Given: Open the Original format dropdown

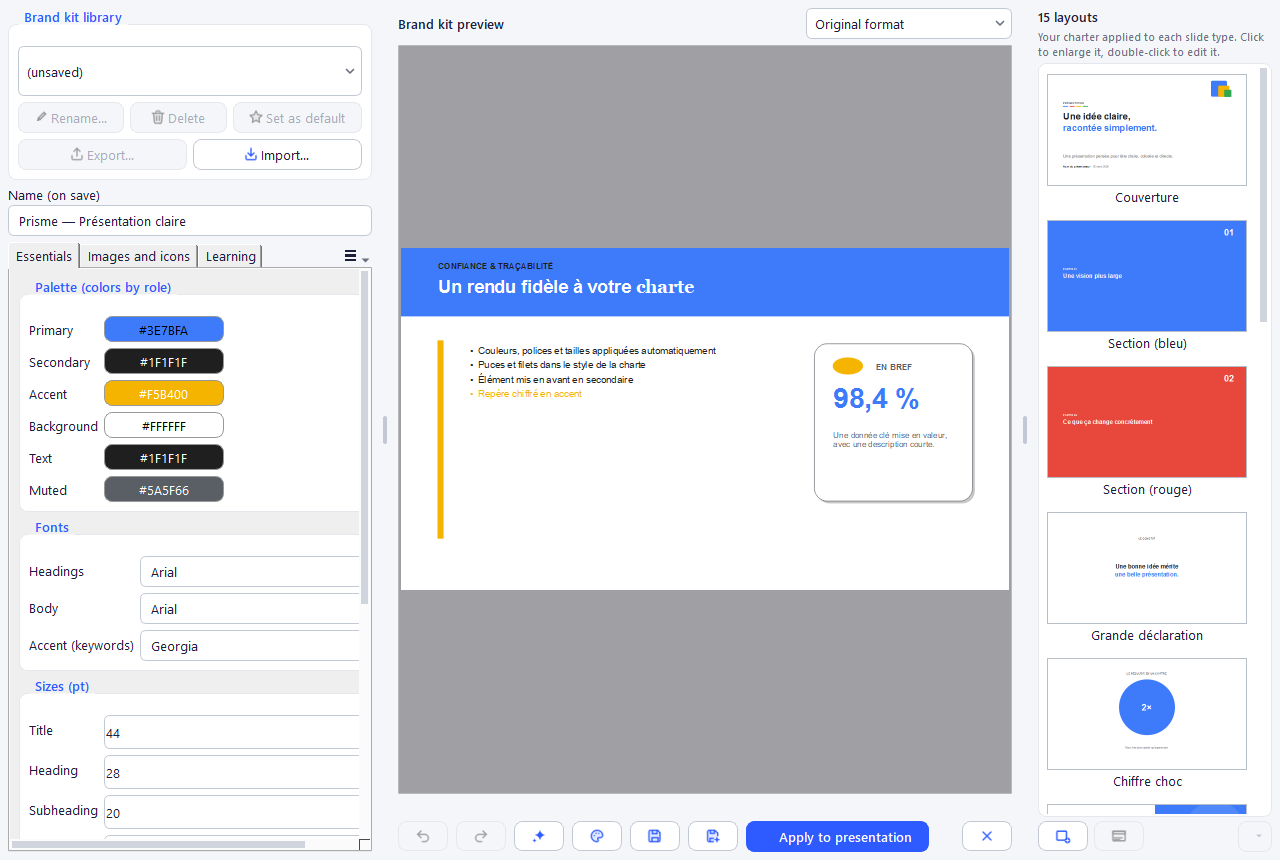Looking at the screenshot, I should 909,24.
